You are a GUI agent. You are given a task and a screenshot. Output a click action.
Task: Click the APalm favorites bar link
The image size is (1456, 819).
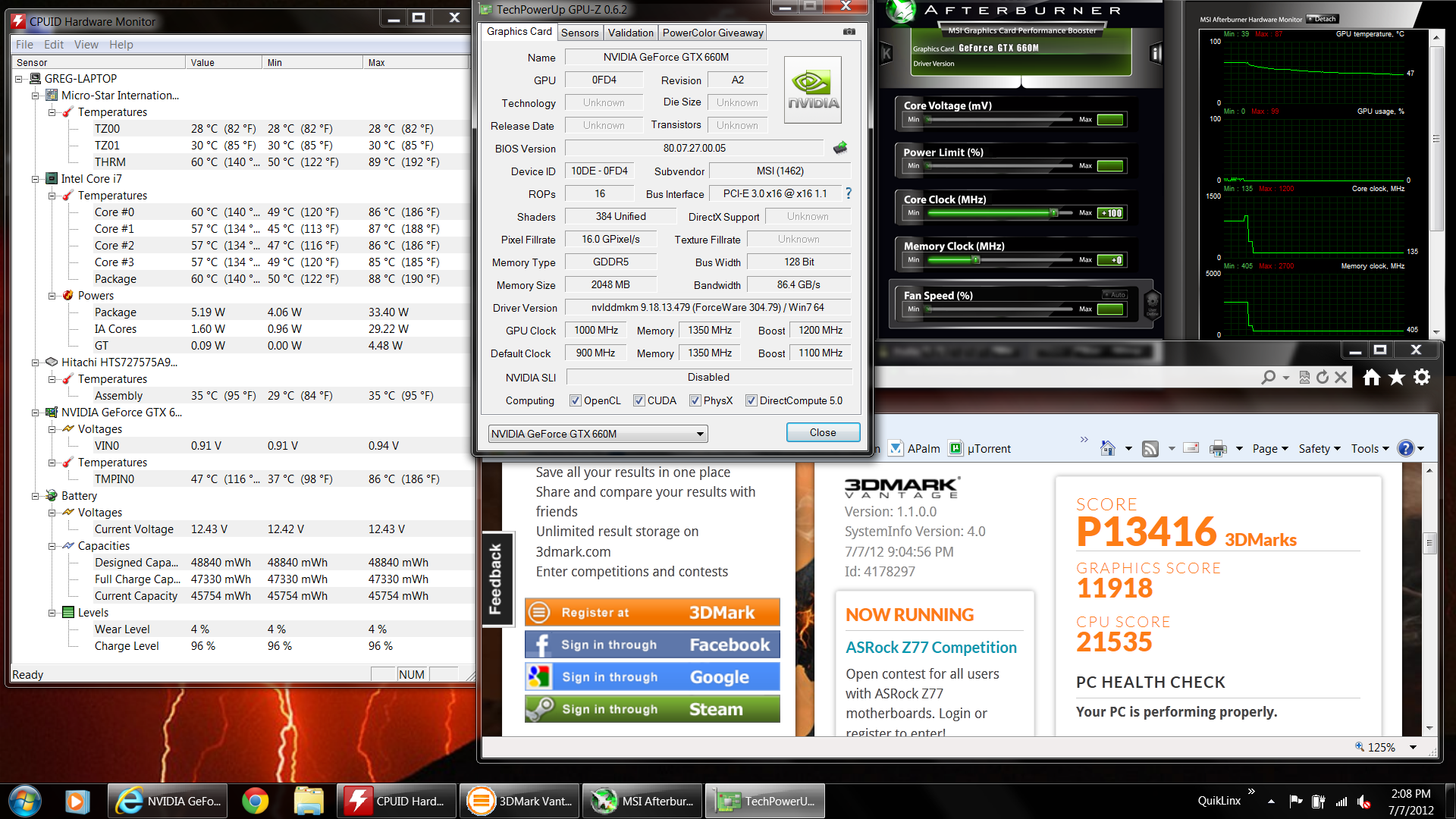915,448
